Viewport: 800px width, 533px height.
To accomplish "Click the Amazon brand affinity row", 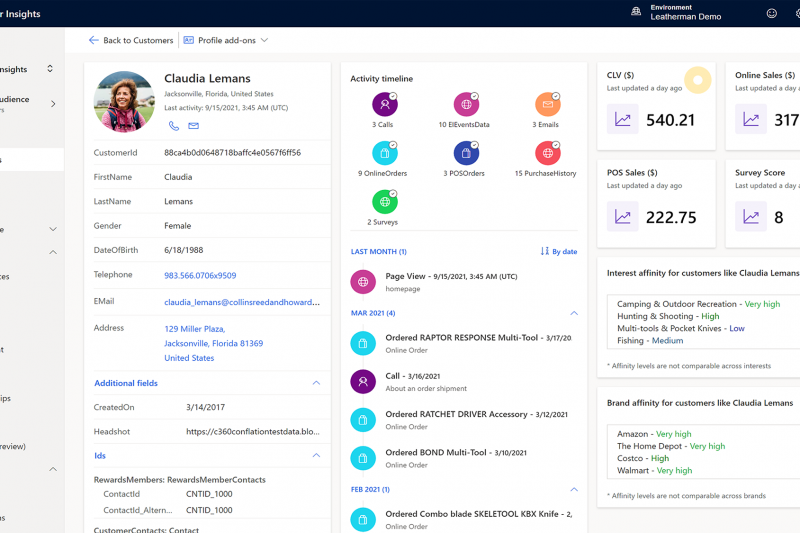I will point(654,434).
